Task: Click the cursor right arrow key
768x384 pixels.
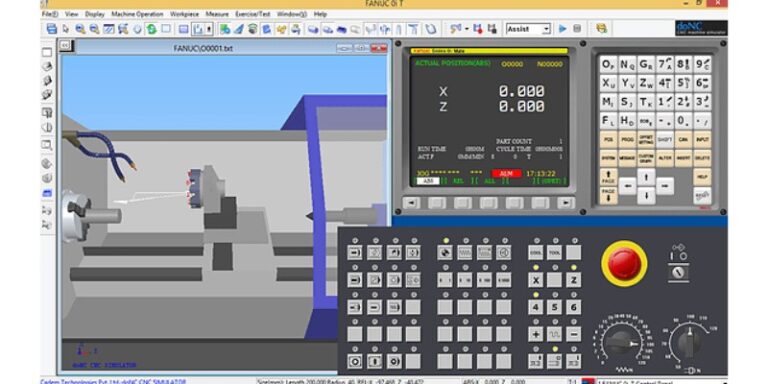Action: point(664,186)
